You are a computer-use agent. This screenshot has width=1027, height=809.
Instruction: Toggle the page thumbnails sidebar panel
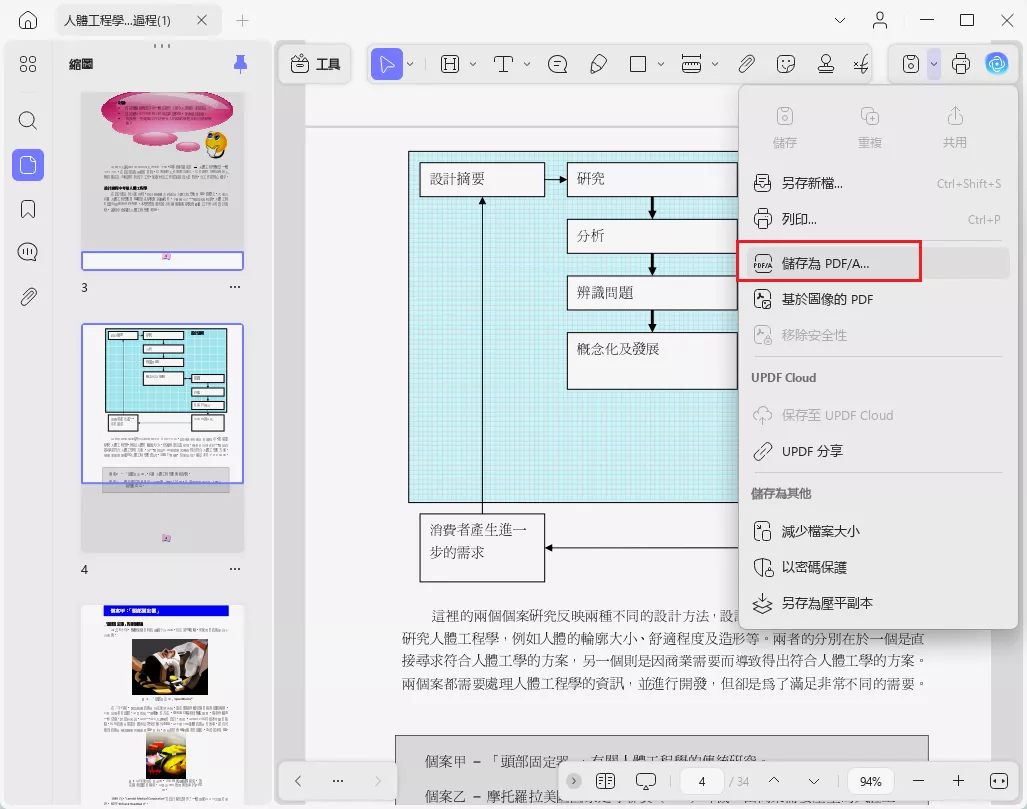pos(28,165)
